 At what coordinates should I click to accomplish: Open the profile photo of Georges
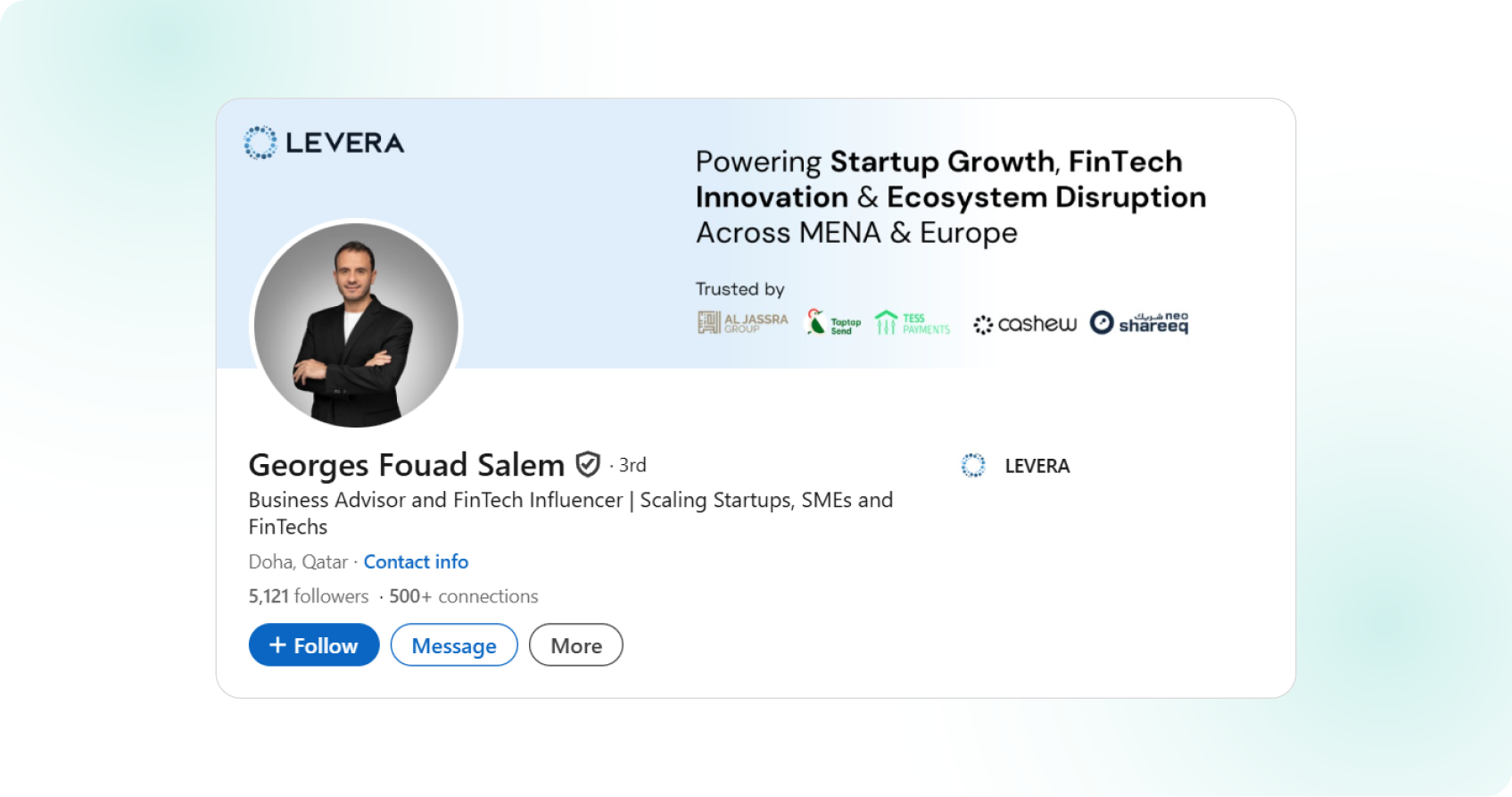356,325
